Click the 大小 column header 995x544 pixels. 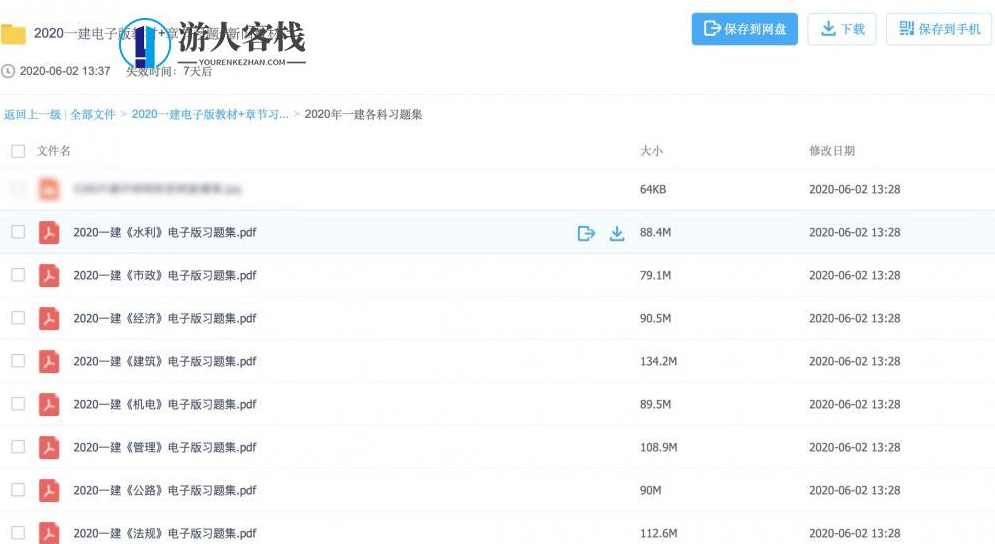click(651, 151)
